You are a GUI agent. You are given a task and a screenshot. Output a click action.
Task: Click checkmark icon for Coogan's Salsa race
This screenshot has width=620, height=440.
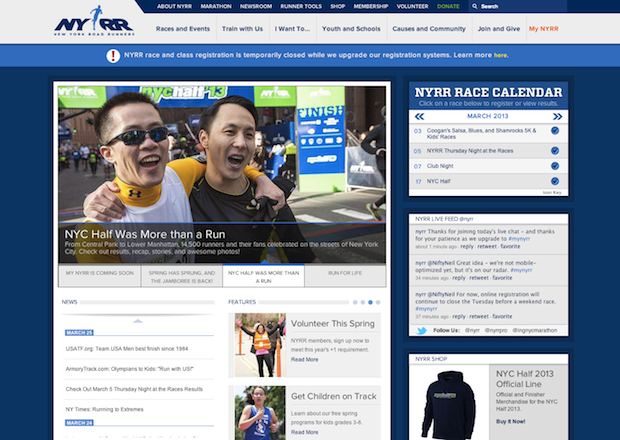pos(555,130)
